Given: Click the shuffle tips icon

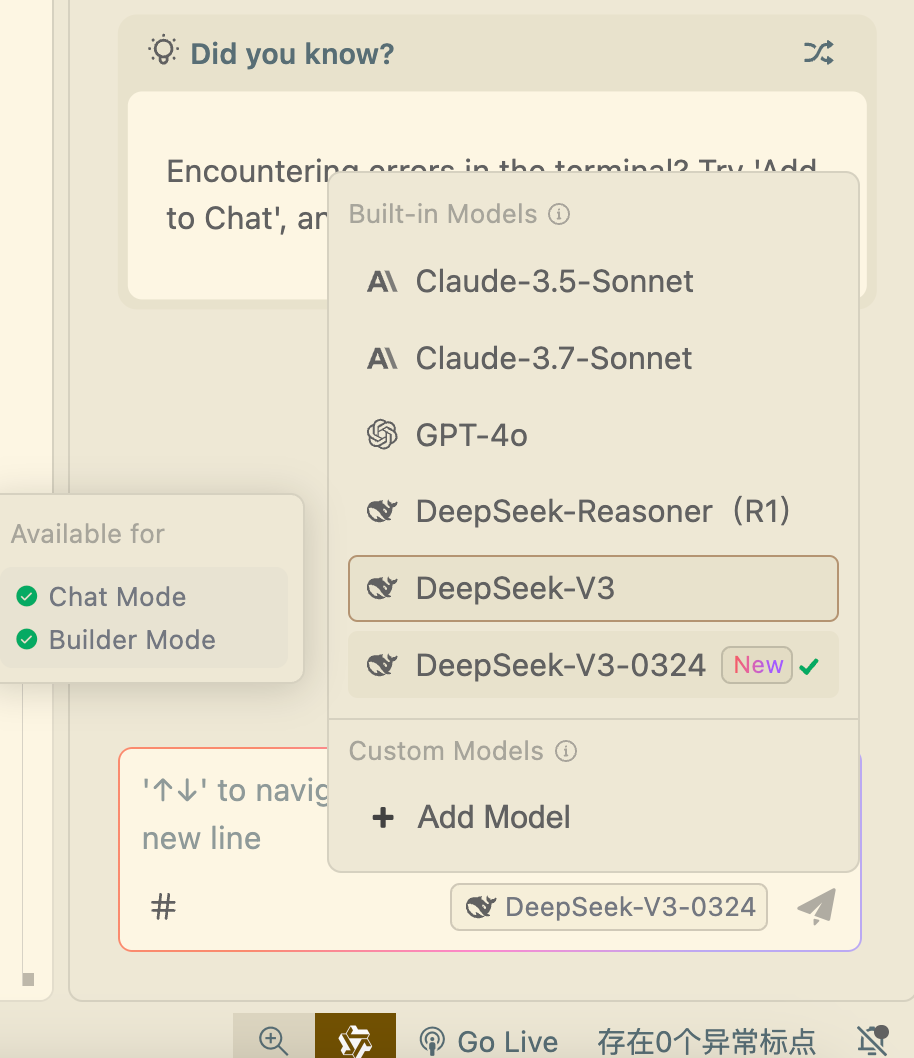Looking at the screenshot, I should point(818,53).
